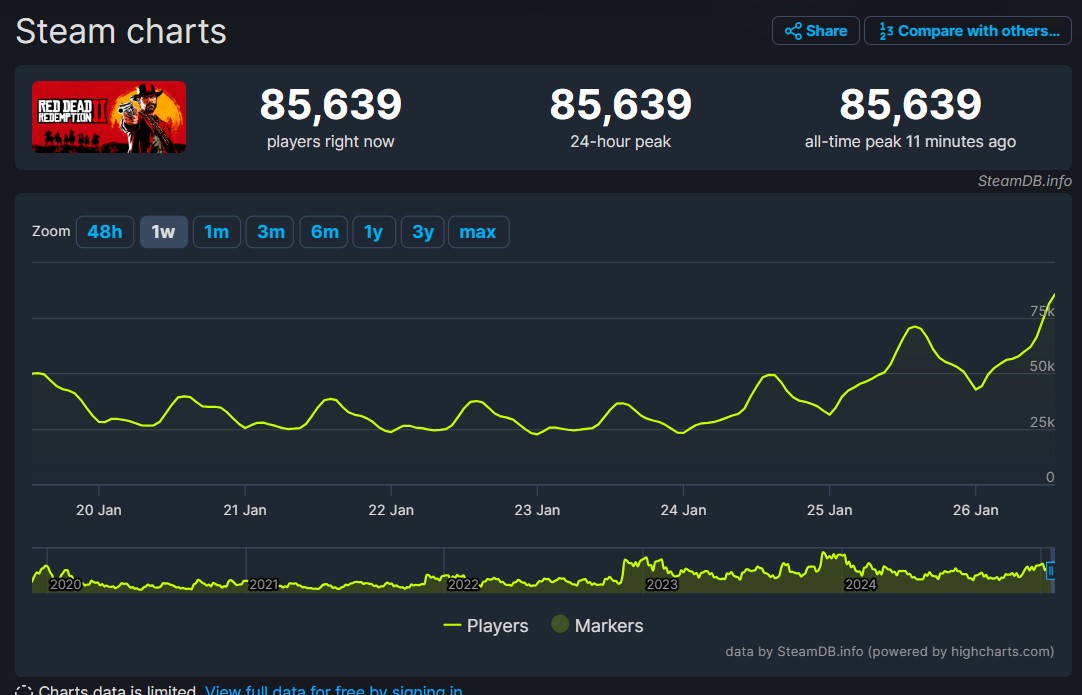
Task: Select the 48h zoom range
Action: pos(105,232)
